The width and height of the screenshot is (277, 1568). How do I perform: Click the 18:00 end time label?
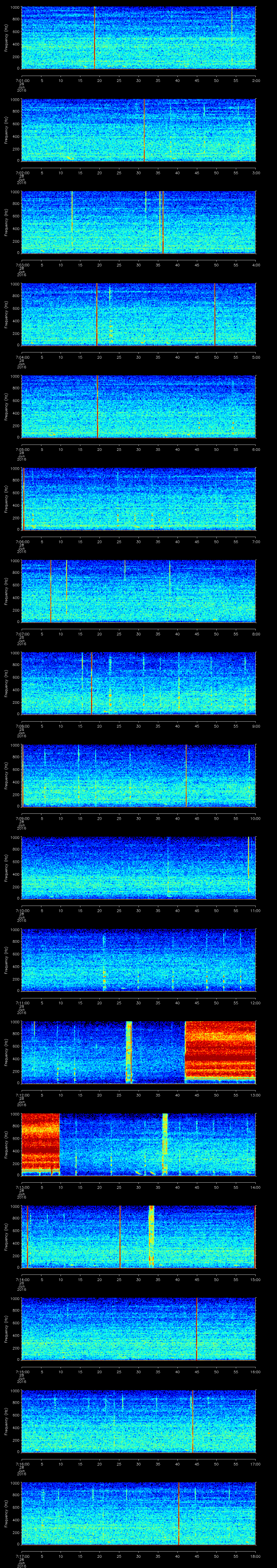tap(255, 1556)
